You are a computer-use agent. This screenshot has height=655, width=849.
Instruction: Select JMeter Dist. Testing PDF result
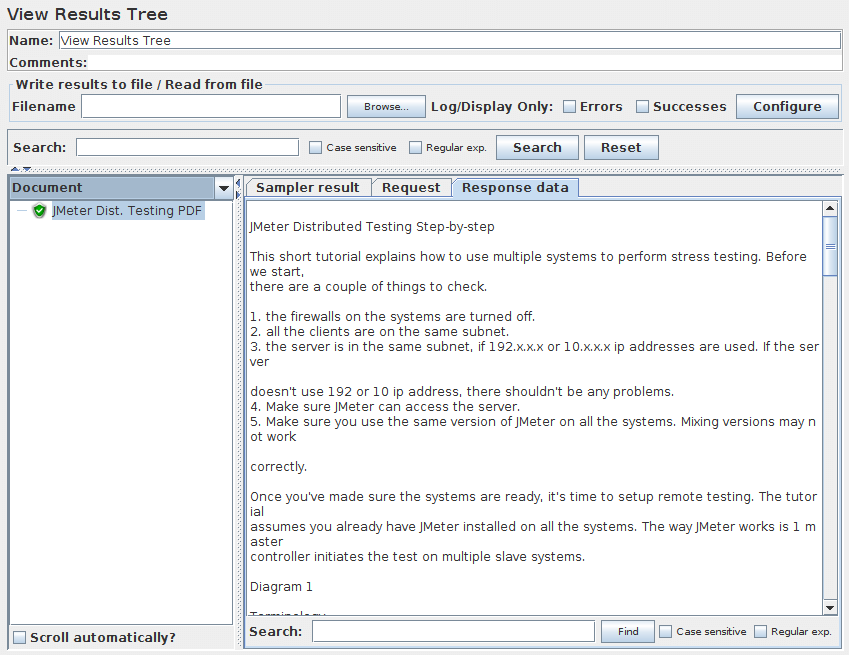coord(127,211)
